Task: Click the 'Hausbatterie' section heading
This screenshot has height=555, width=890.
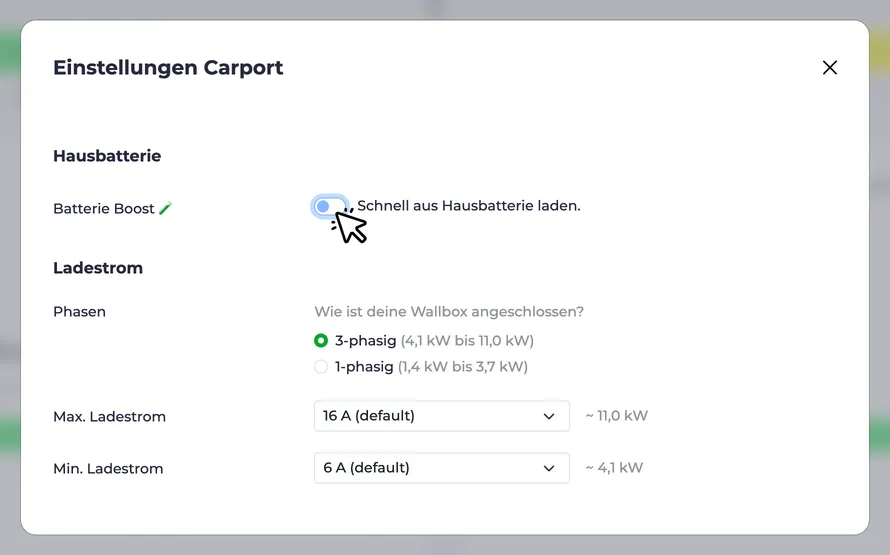Action: [x=107, y=155]
